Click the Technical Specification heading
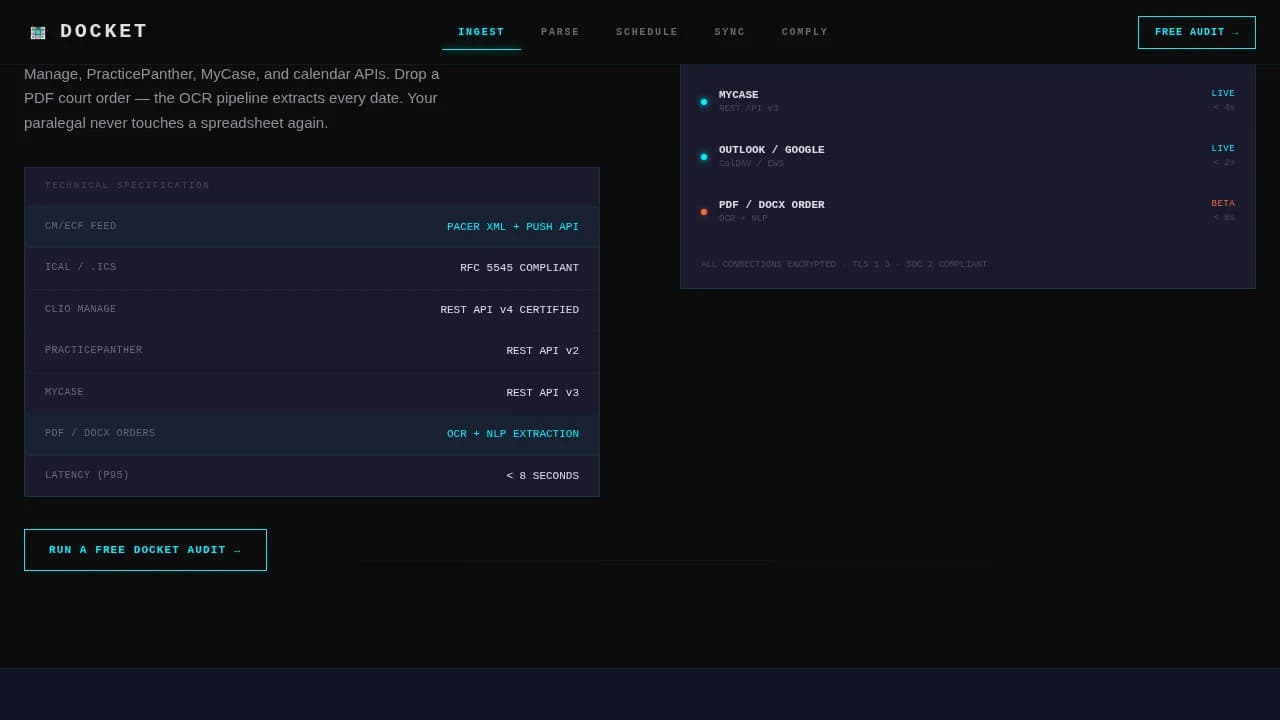The image size is (1280, 720). click(x=128, y=186)
